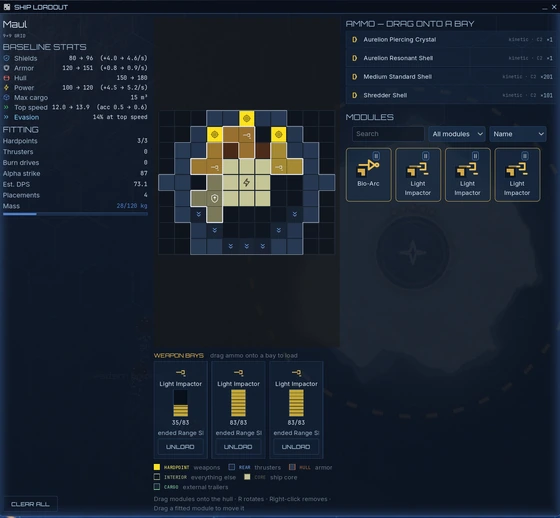
Task: Click the Maul ship name
Action: (x=15, y=24)
